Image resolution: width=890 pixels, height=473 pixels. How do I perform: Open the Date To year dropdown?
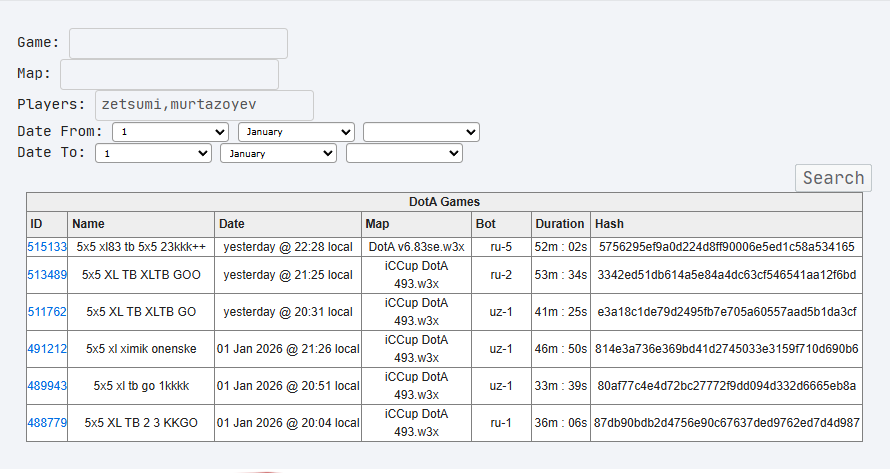(x=404, y=154)
